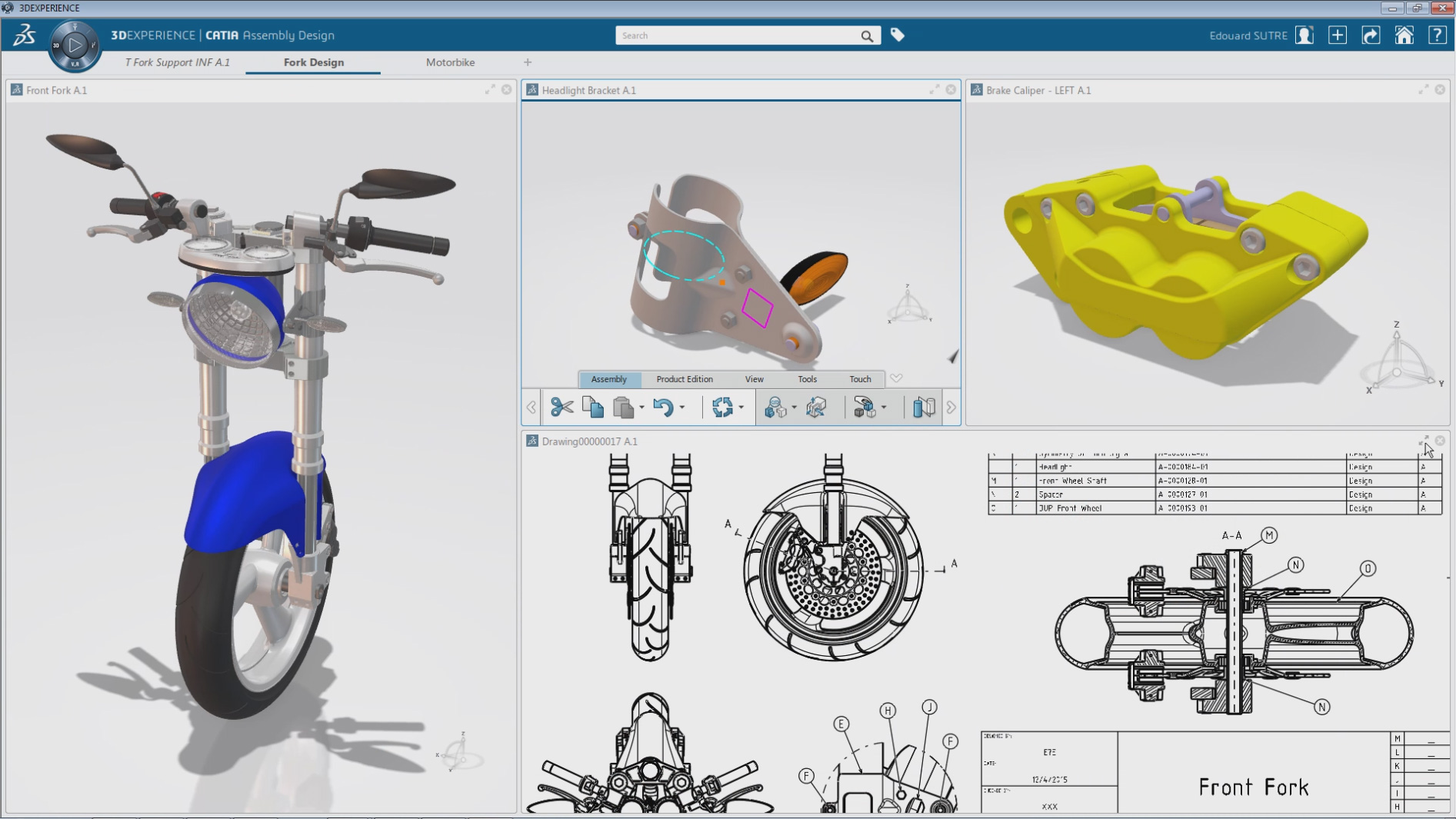Open the Engineering Connection dropdown arrow

(794, 408)
